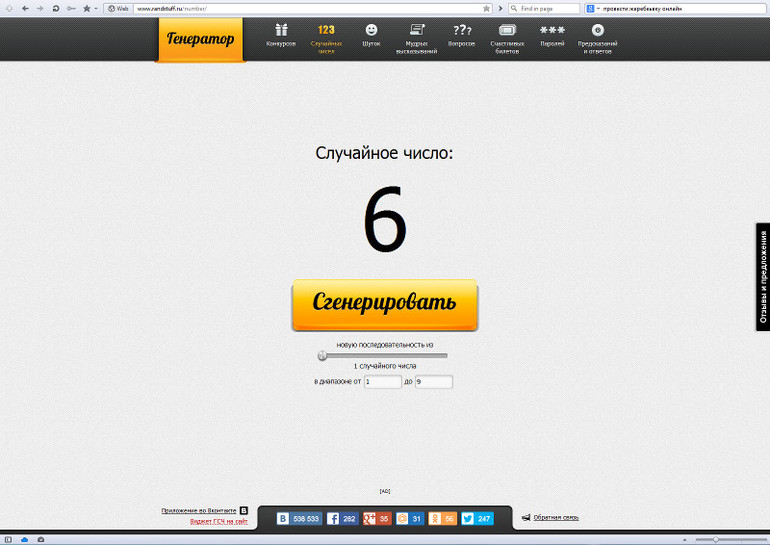The height and width of the screenshot is (545, 770).
Task: Open the Обратная связь feedback link
Action: point(555,517)
